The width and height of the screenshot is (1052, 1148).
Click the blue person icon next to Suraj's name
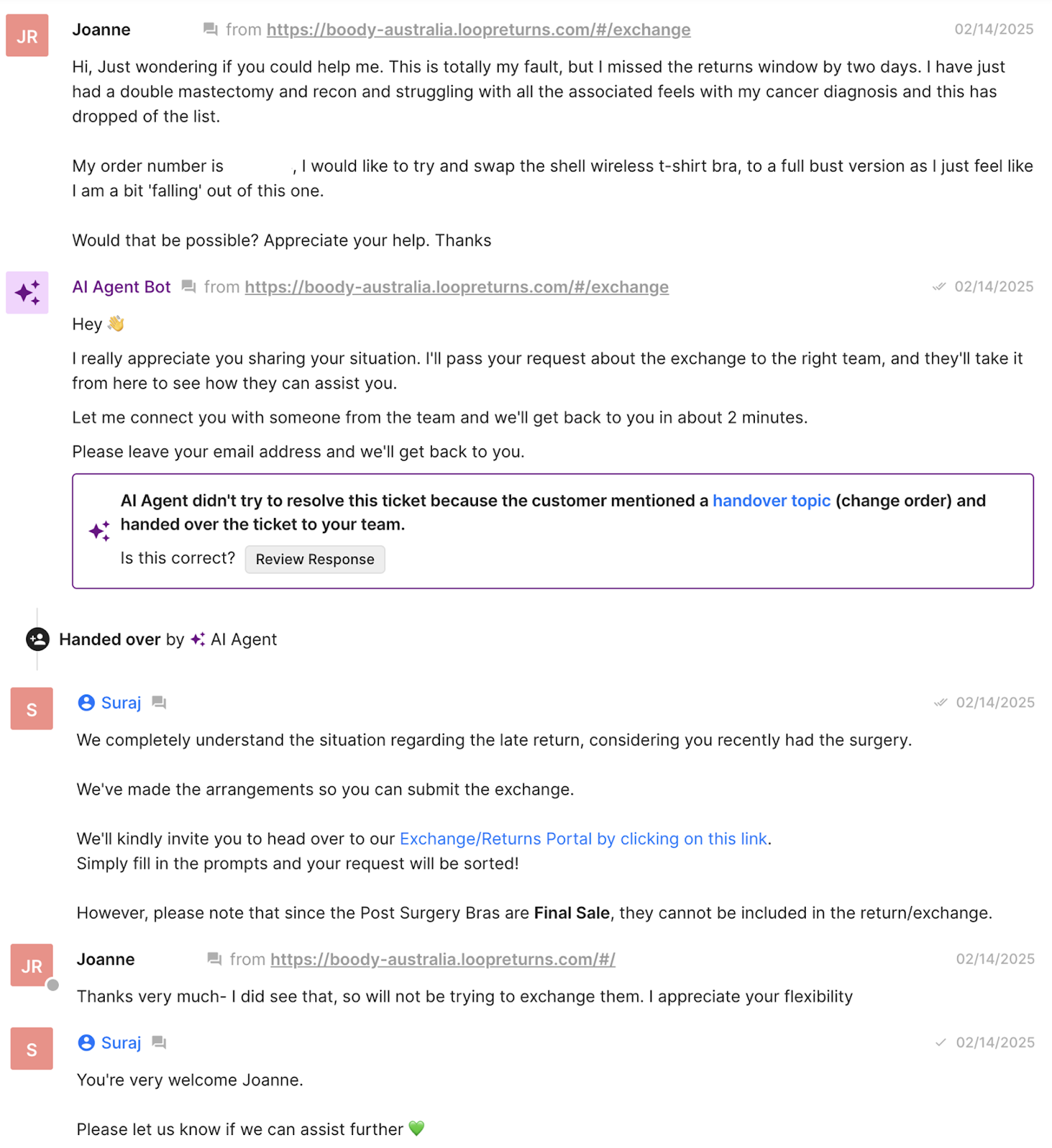[x=85, y=702]
